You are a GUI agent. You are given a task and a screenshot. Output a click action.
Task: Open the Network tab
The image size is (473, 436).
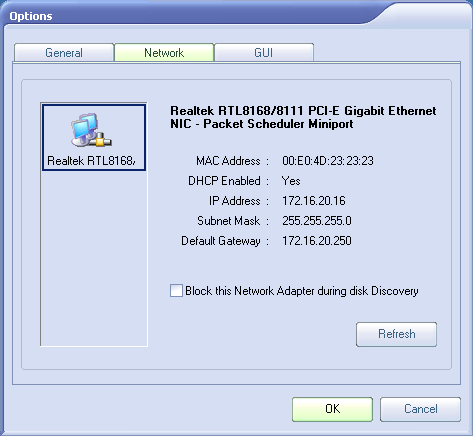point(164,53)
